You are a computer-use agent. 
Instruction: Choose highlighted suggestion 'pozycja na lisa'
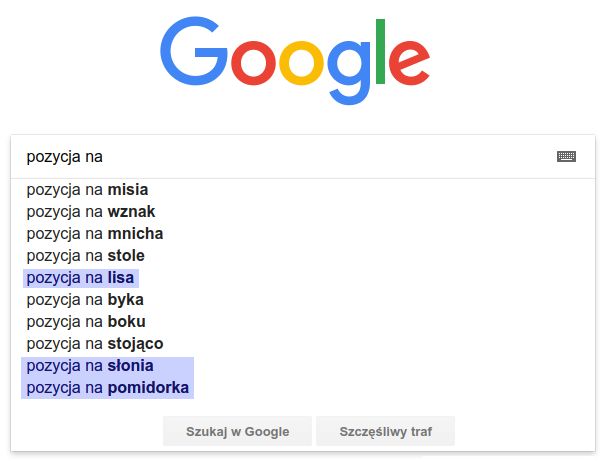[81, 278]
